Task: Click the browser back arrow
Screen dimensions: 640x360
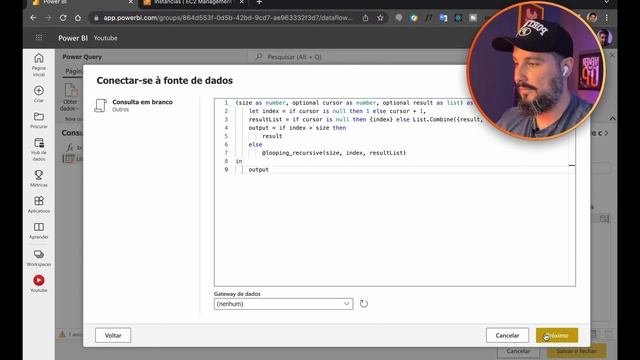Action: pos(33,18)
